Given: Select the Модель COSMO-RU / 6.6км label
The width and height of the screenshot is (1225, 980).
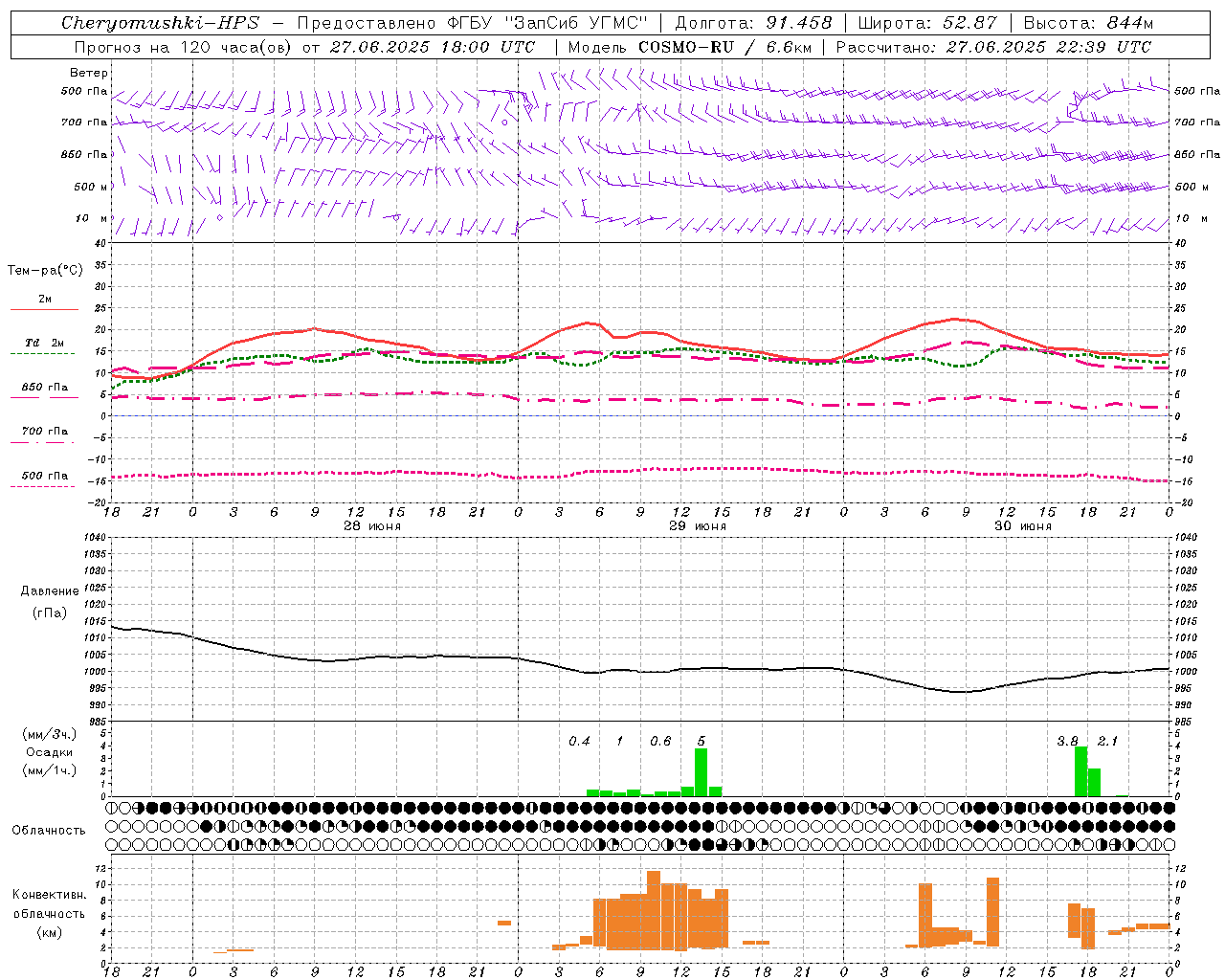Looking at the screenshot, I should 690,47.
